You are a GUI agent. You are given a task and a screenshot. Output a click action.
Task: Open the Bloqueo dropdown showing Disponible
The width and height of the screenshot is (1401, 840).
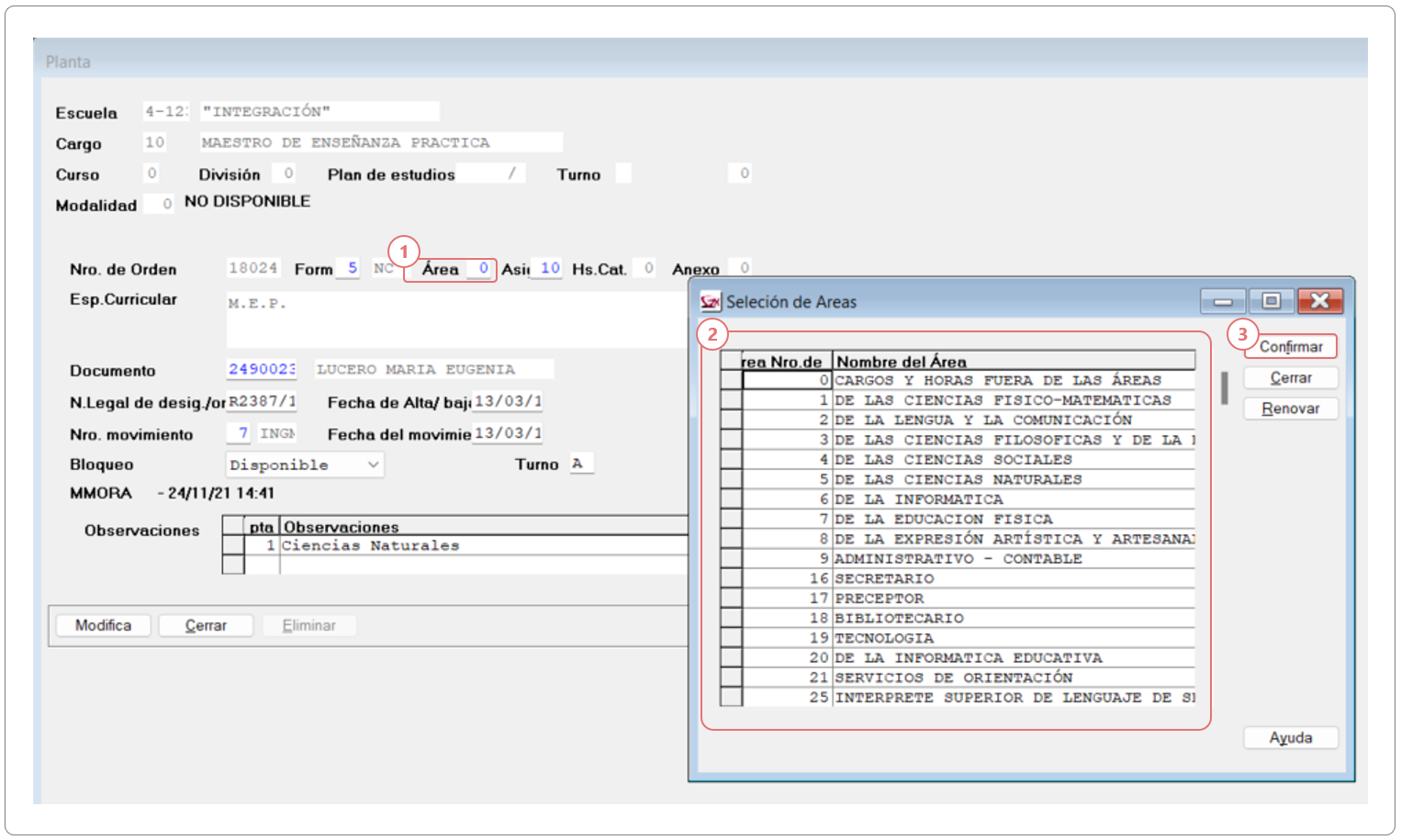305,465
